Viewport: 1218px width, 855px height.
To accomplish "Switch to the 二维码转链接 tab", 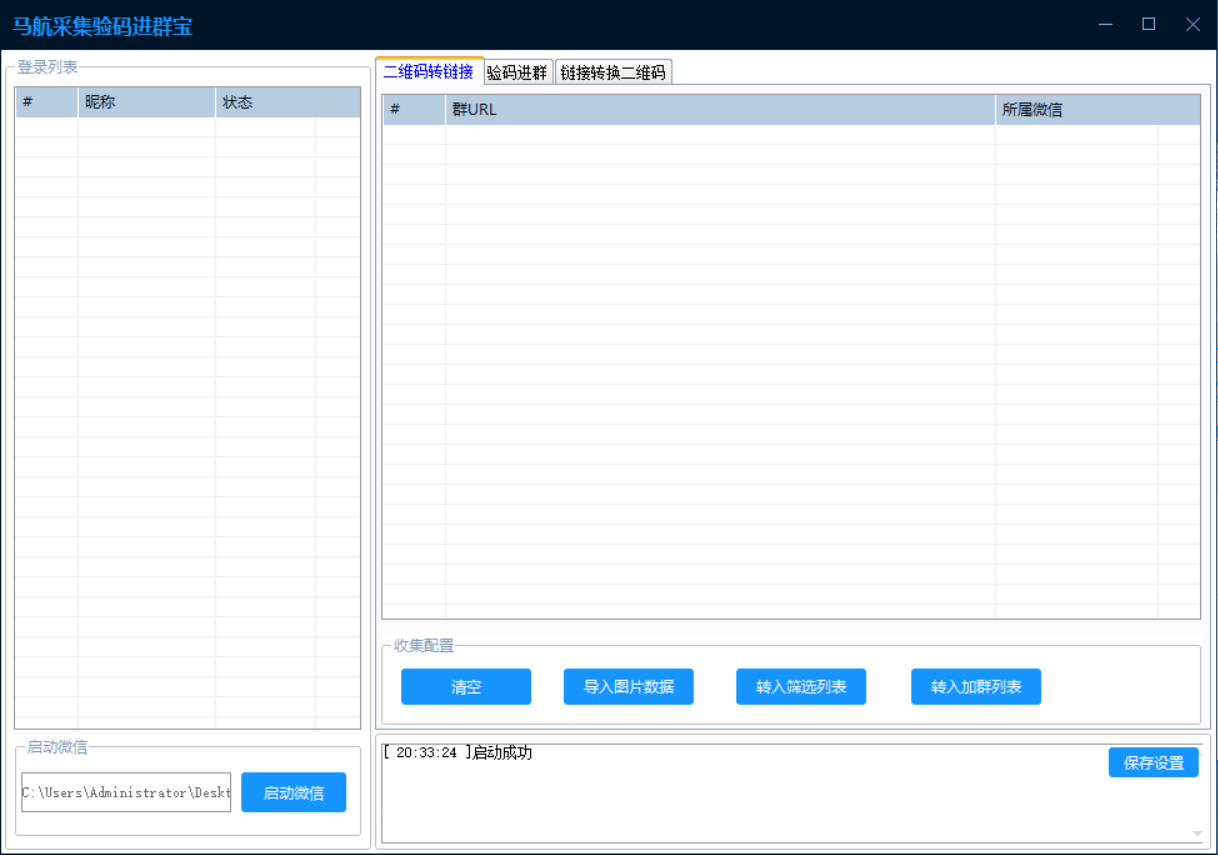I will (429, 71).
